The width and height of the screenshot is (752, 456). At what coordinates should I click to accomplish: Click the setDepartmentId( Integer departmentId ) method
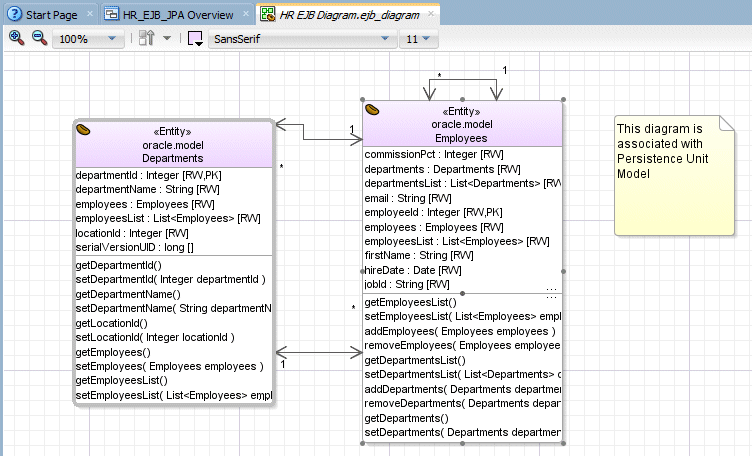(170, 280)
